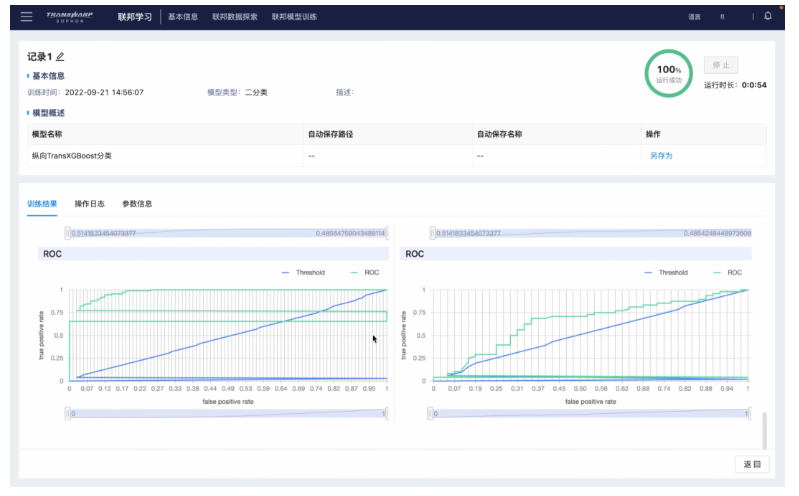This screenshot has height=496, width=799.
Task: Open 联邦数据探索 in top navigation
Action: point(235,17)
